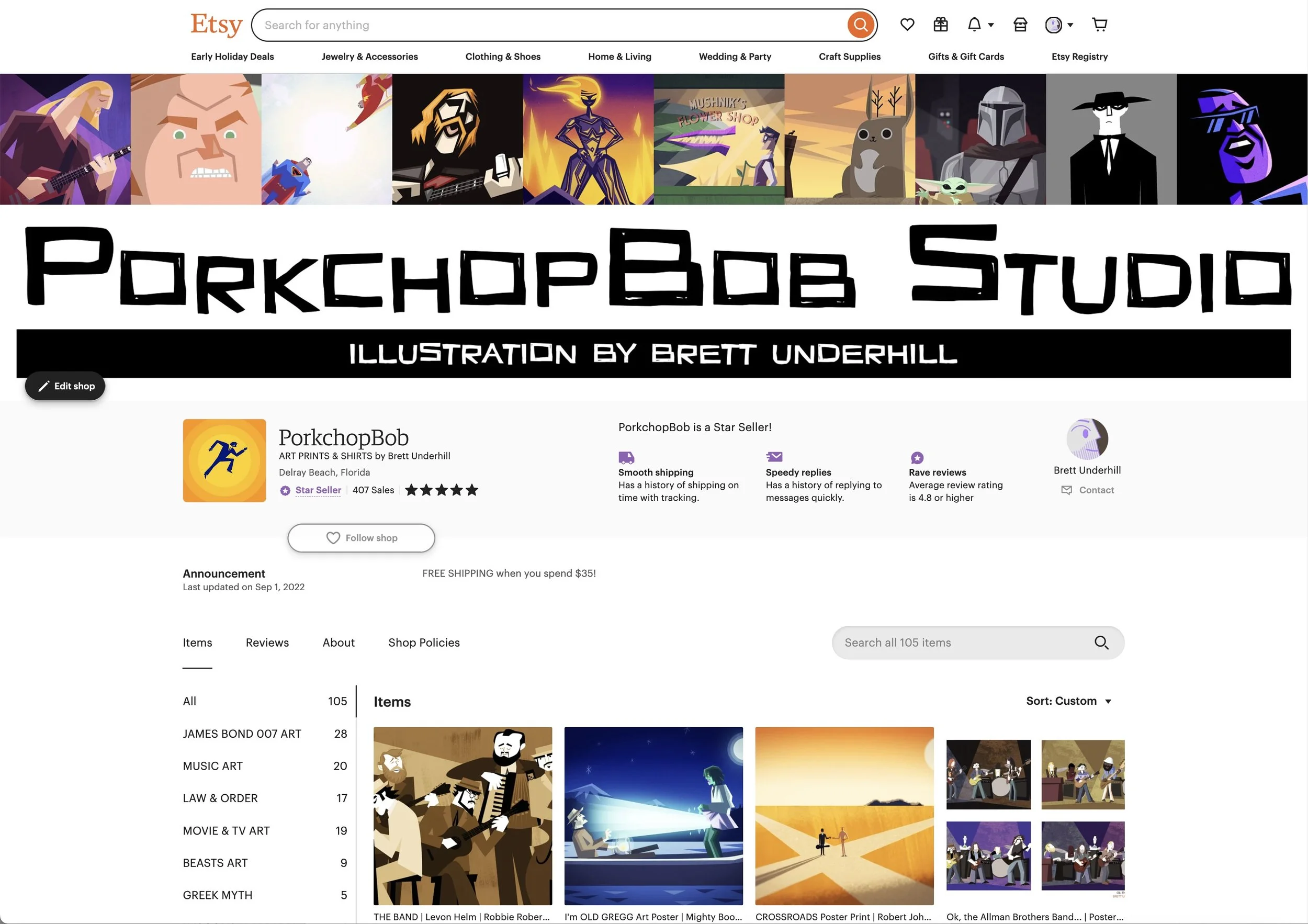Switch to the Reviews tab
This screenshot has width=1308, height=924.
tap(267, 643)
